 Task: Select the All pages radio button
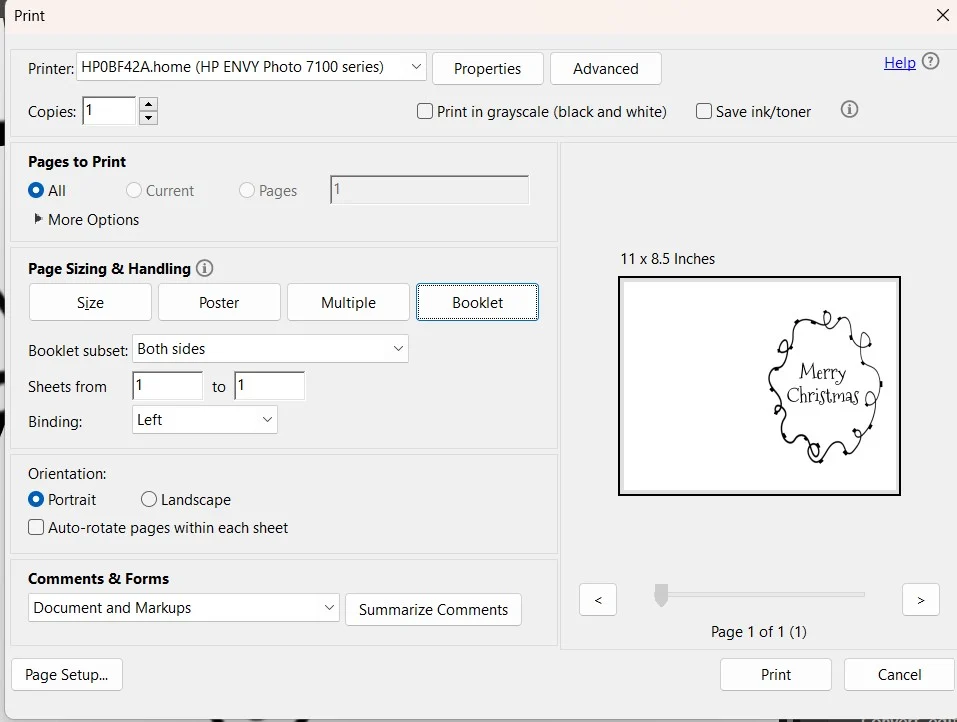coord(36,190)
